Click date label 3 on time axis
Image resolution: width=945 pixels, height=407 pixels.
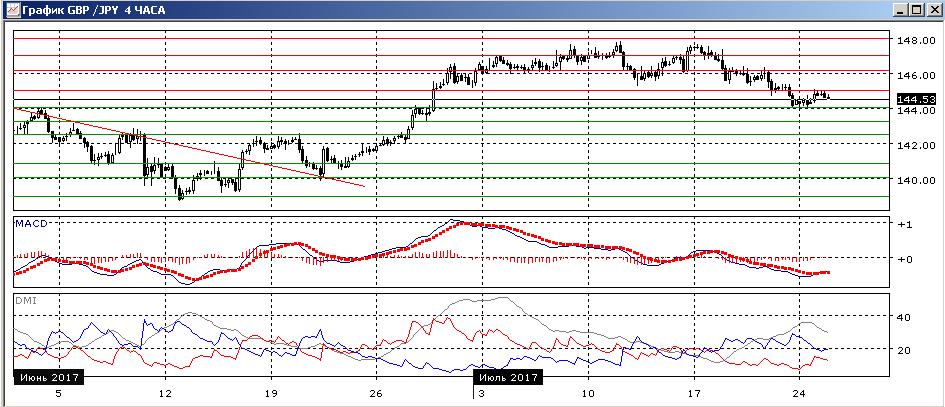481,394
